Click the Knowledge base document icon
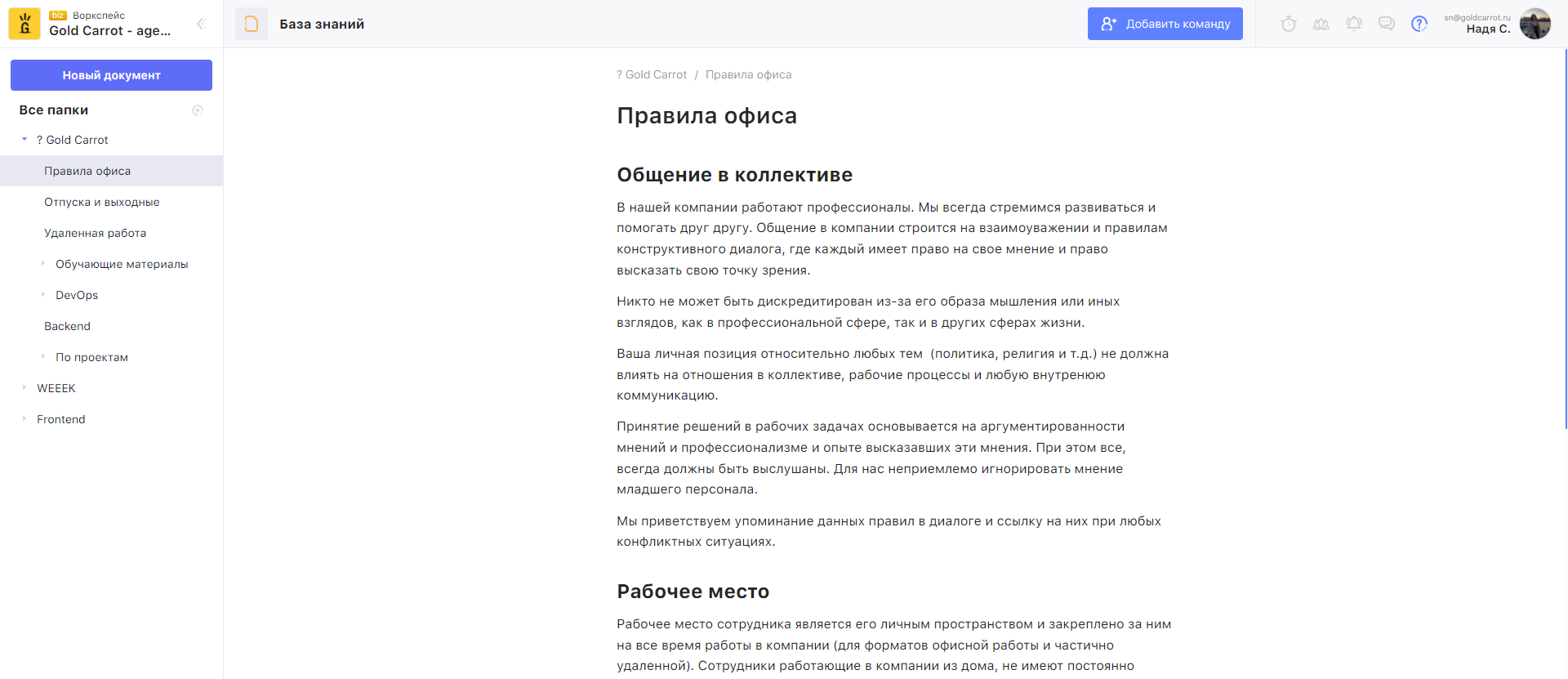The width and height of the screenshot is (1568, 679). pos(252,24)
